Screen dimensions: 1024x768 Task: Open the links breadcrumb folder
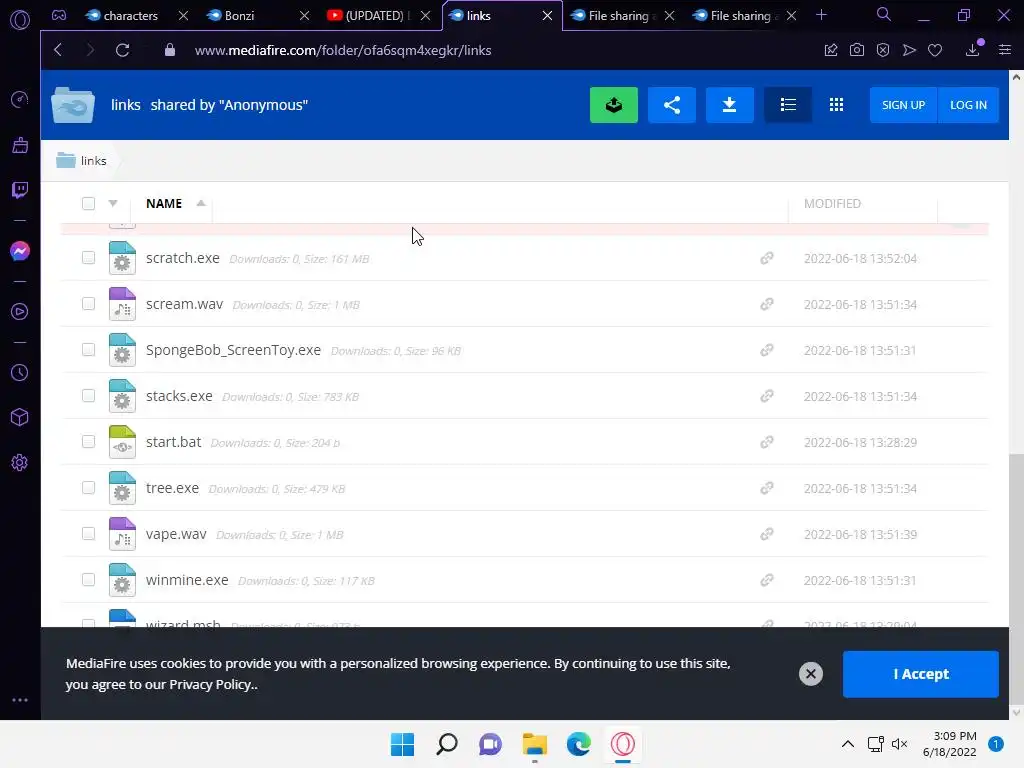81,161
